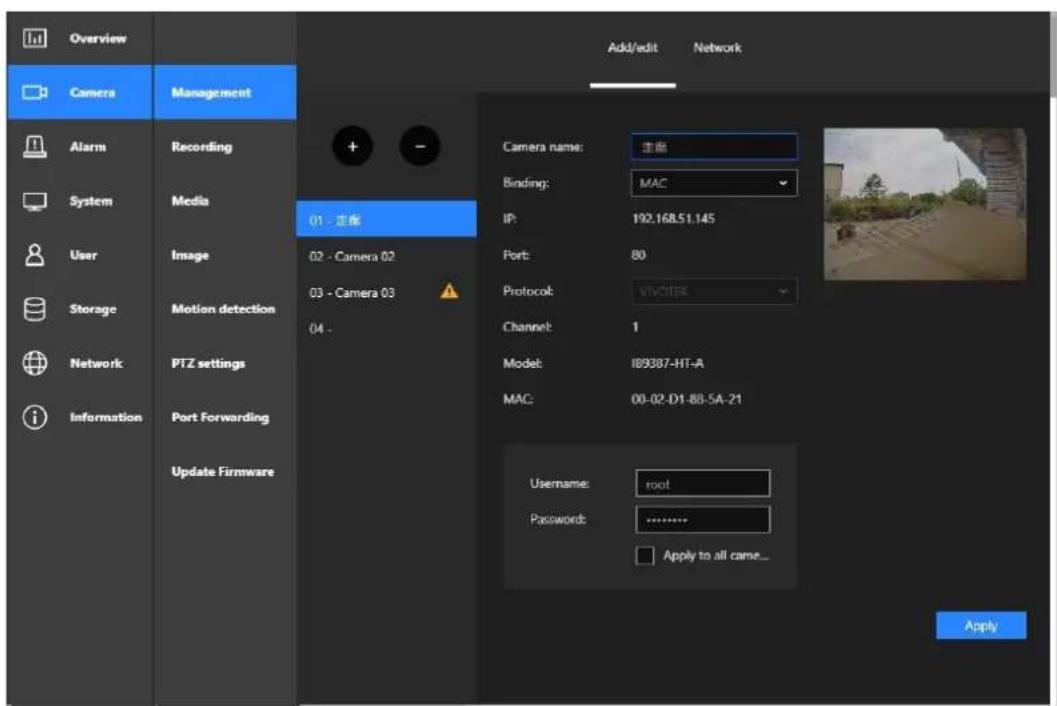Click the Information circle icon
1057x706 pixels.
point(35,417)
